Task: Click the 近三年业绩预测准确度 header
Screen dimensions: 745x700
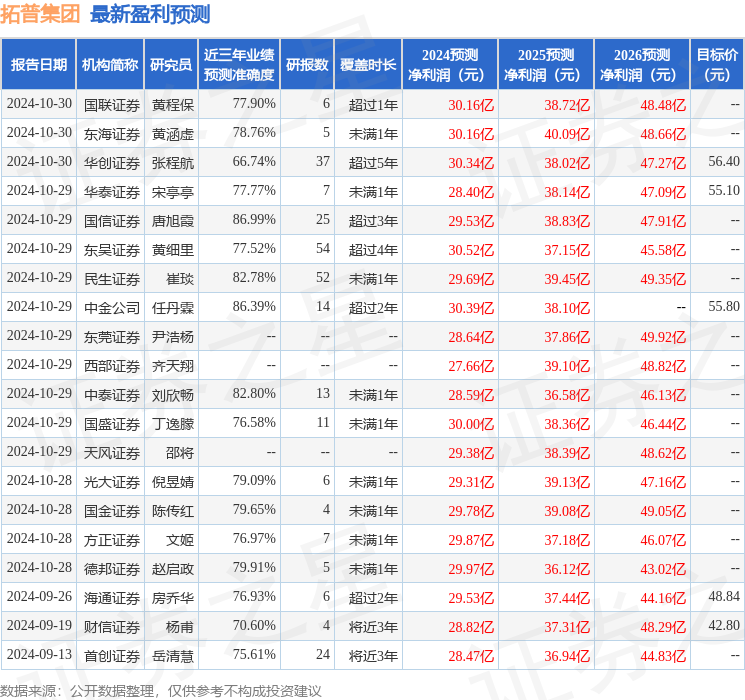Action: point(239,64)
